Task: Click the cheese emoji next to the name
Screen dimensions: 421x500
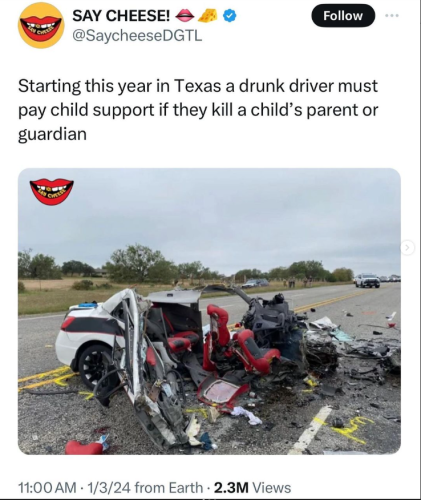Action: point(208,15)
